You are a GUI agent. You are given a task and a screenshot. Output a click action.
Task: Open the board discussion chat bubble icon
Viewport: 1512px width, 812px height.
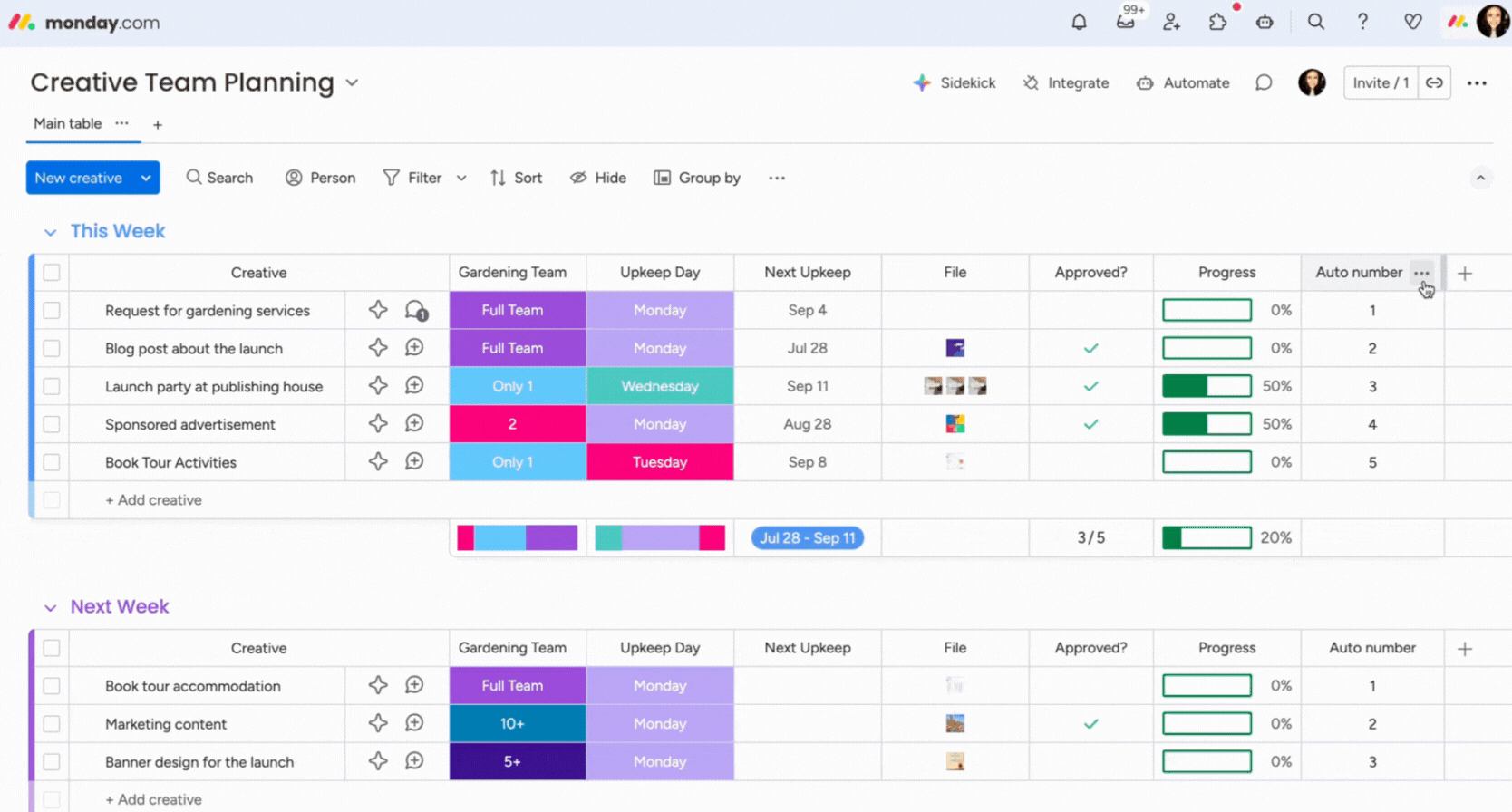(x=1264, y=83)
